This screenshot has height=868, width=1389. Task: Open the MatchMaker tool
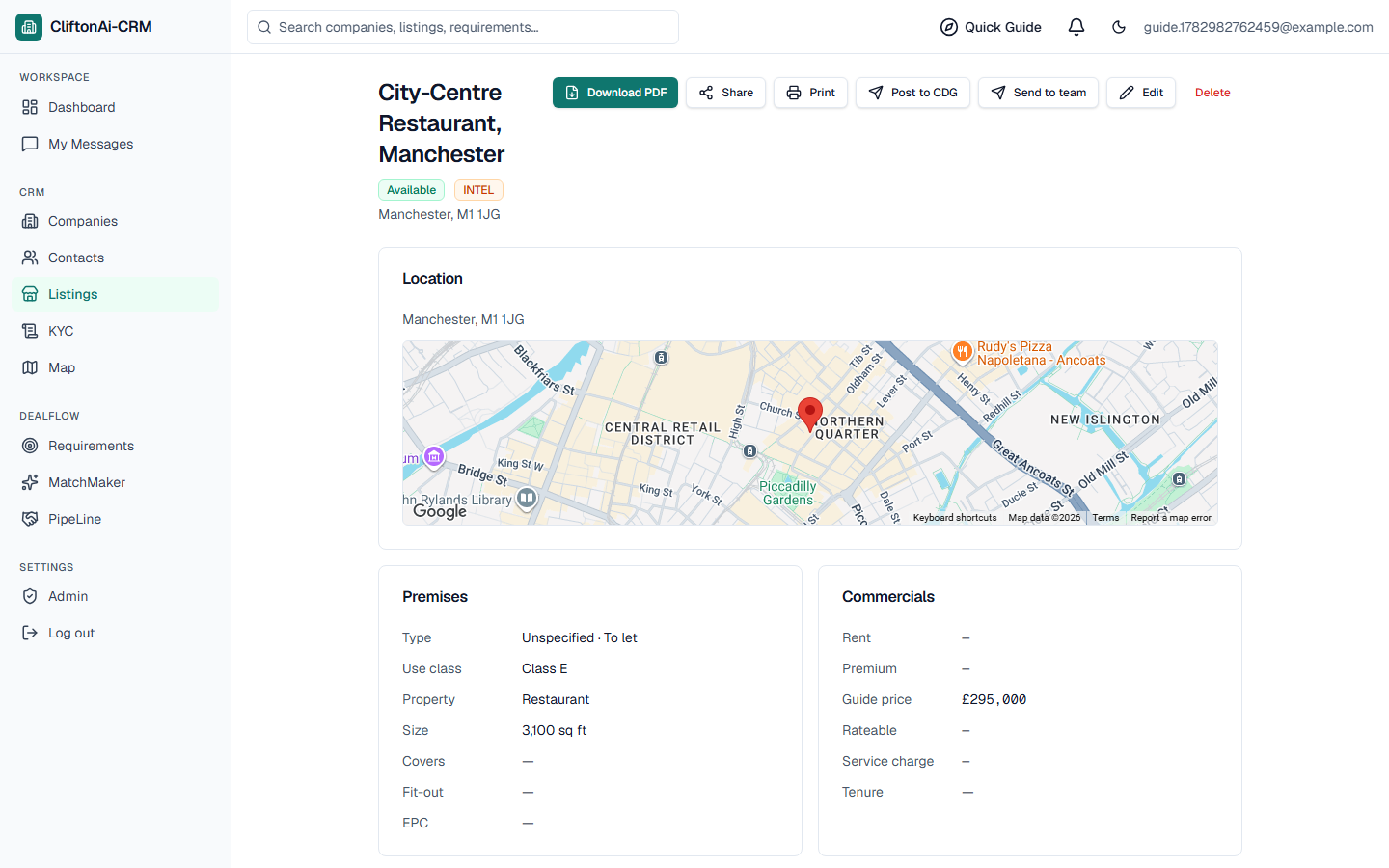click(x=115, y=482)
